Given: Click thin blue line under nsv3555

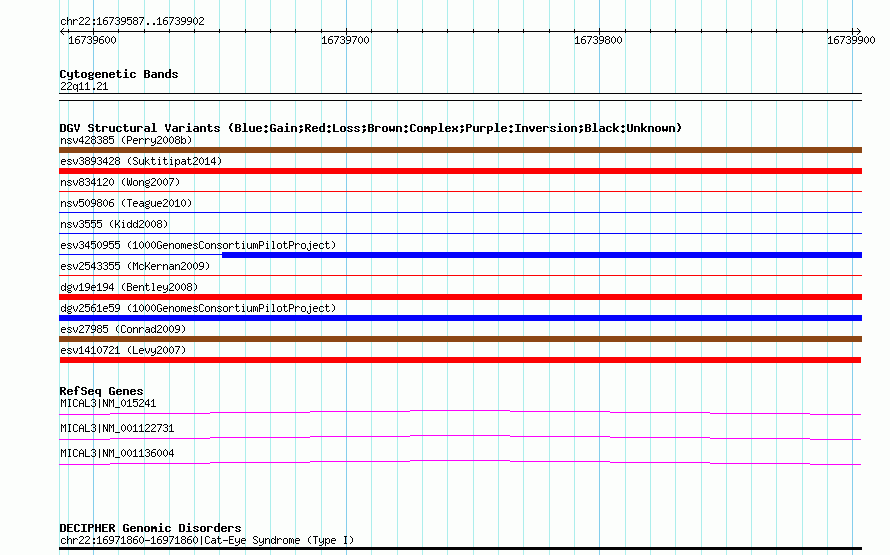Looking at the screenshot, I should tap(460, 234).
